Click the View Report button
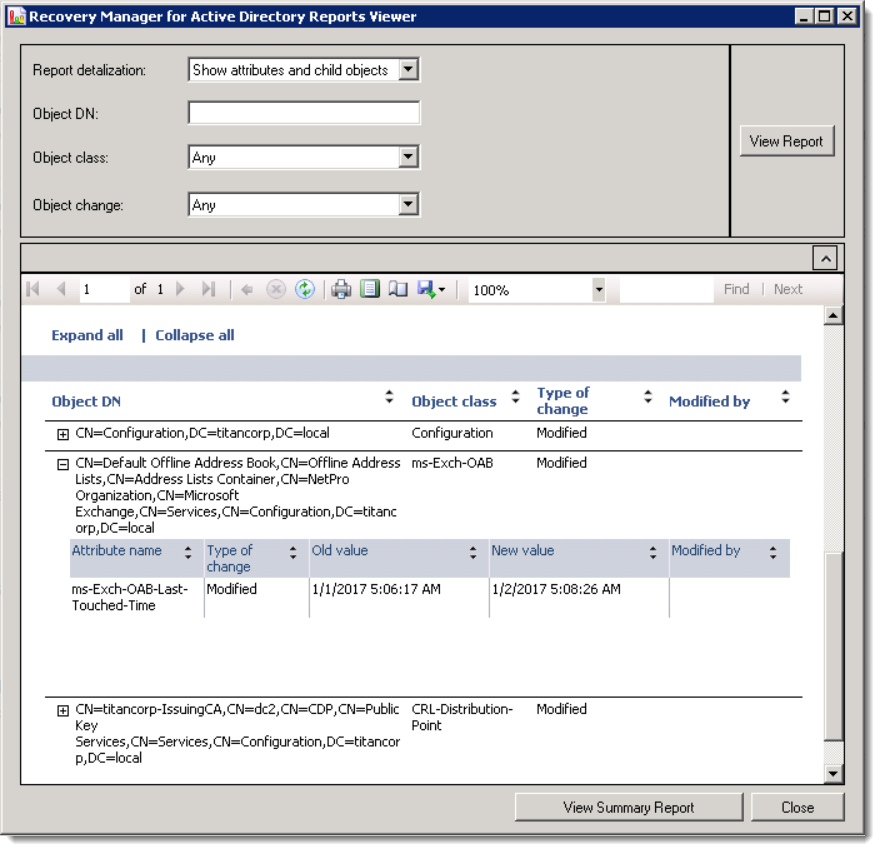This screenshot has height=851, width=880. coord(786,141)
